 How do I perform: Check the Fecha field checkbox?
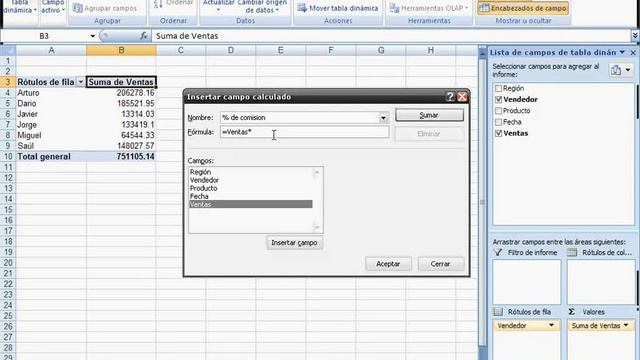pyautogui.click(x=498, y=122)
